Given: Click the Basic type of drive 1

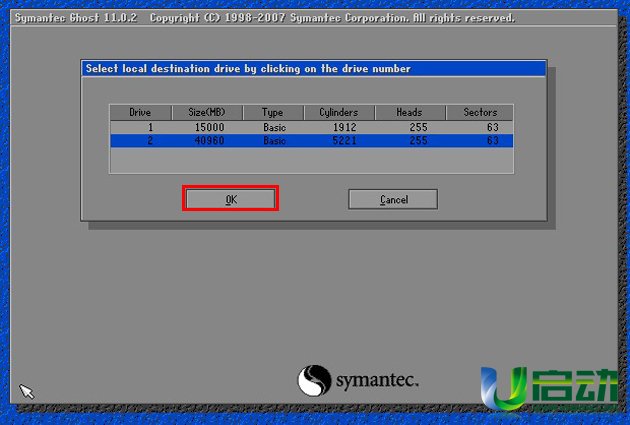Looking at the screenshot, I should click(x=273, y=128).
